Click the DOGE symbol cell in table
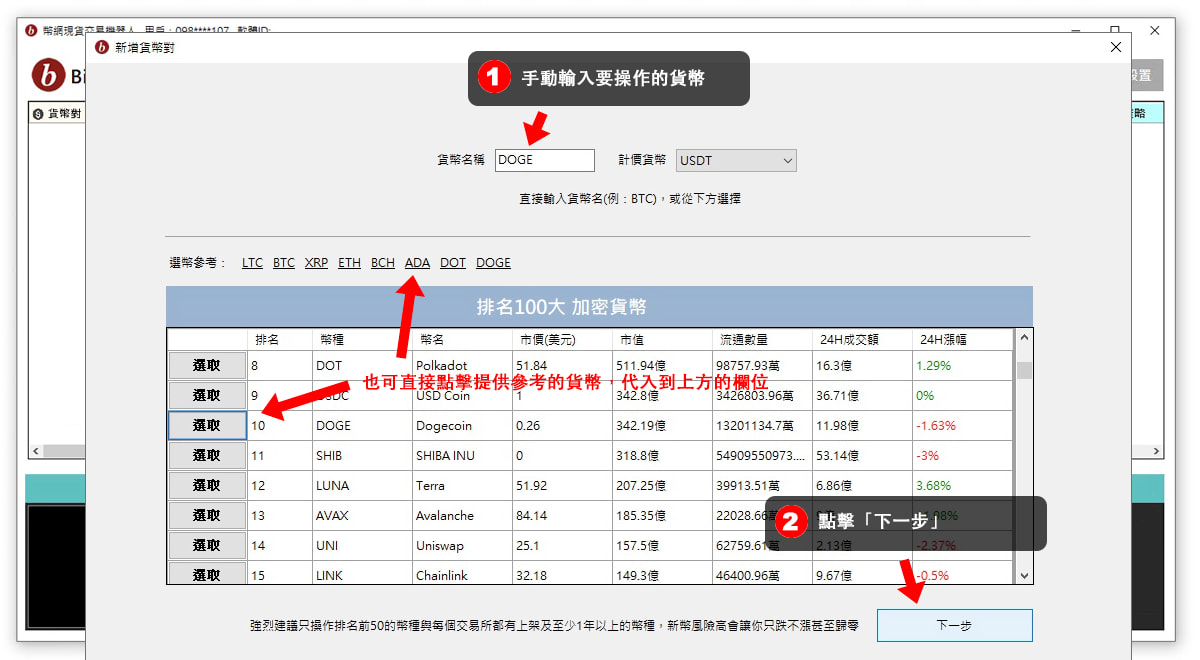The height and width of the screenshot is (660, 1200). pos(362,426)
